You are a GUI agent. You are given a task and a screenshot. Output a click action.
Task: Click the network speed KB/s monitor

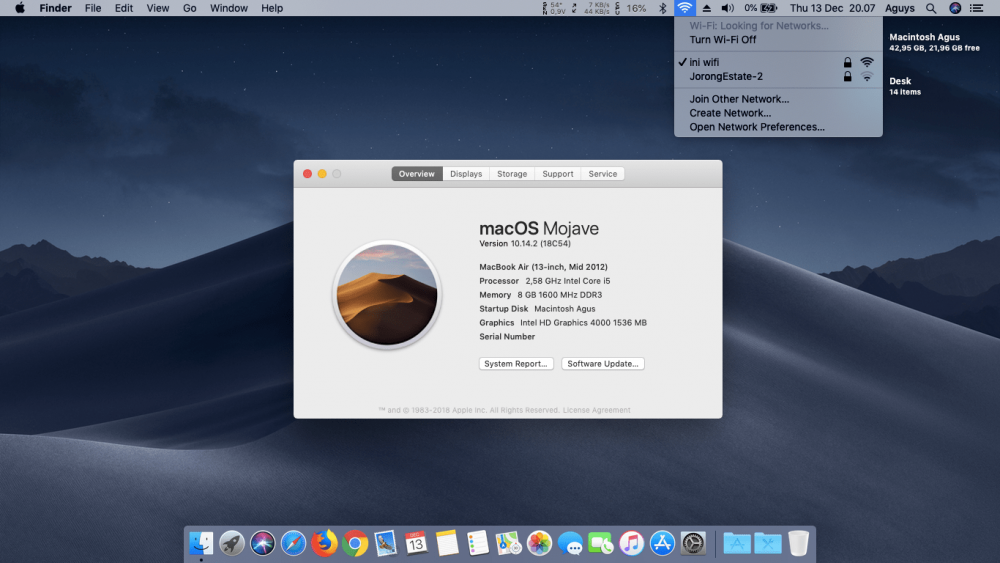pyautogui.click(x=591, y=8)
